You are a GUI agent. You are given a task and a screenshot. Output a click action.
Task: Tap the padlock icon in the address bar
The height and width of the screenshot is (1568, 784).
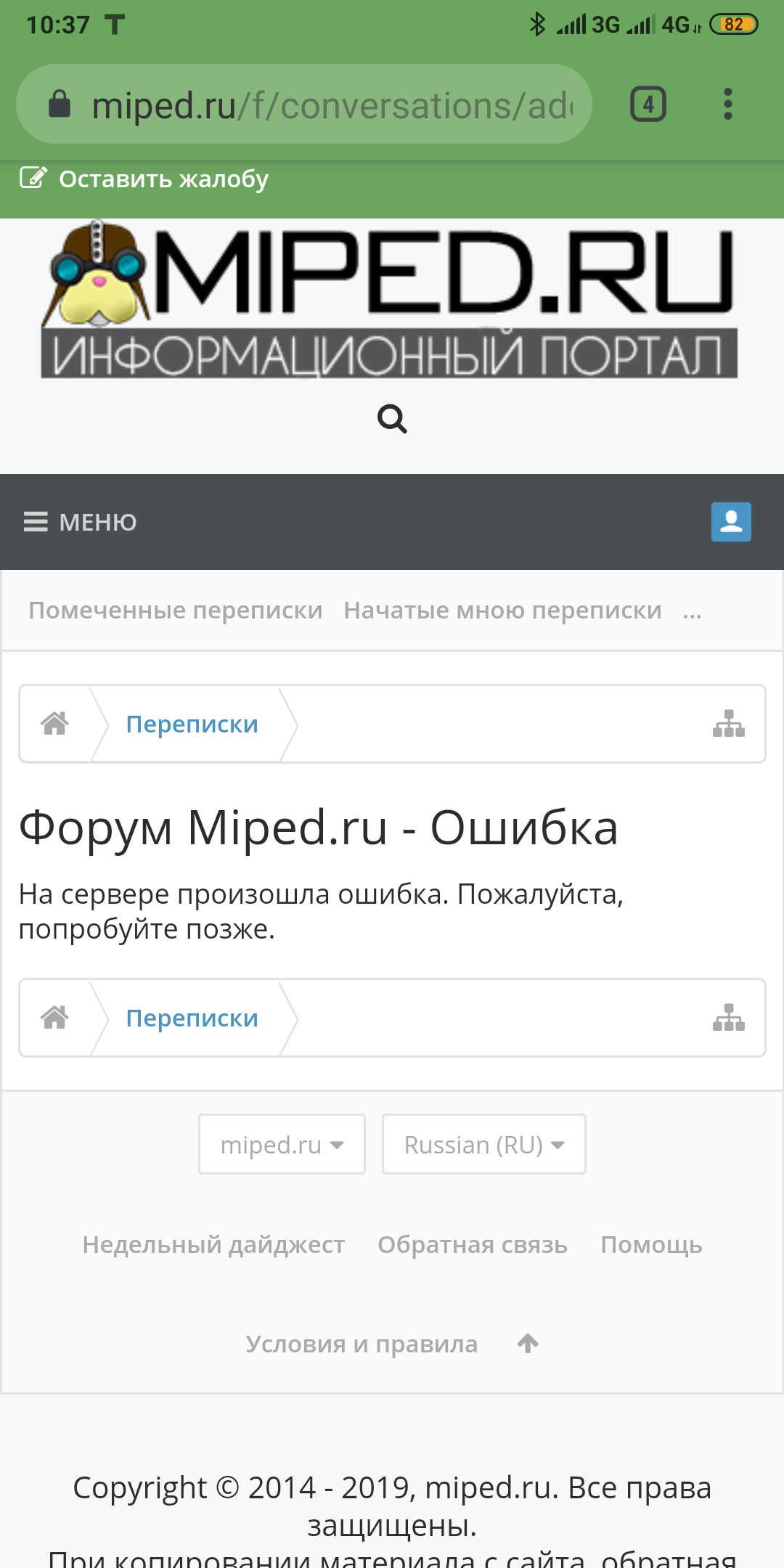[x=60, y=104]
